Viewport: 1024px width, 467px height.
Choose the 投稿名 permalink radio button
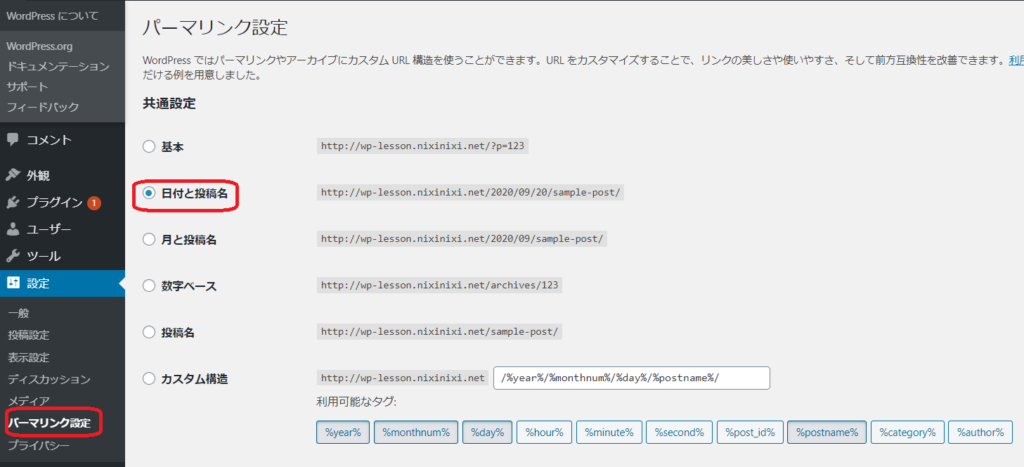[x=149, y=332]
